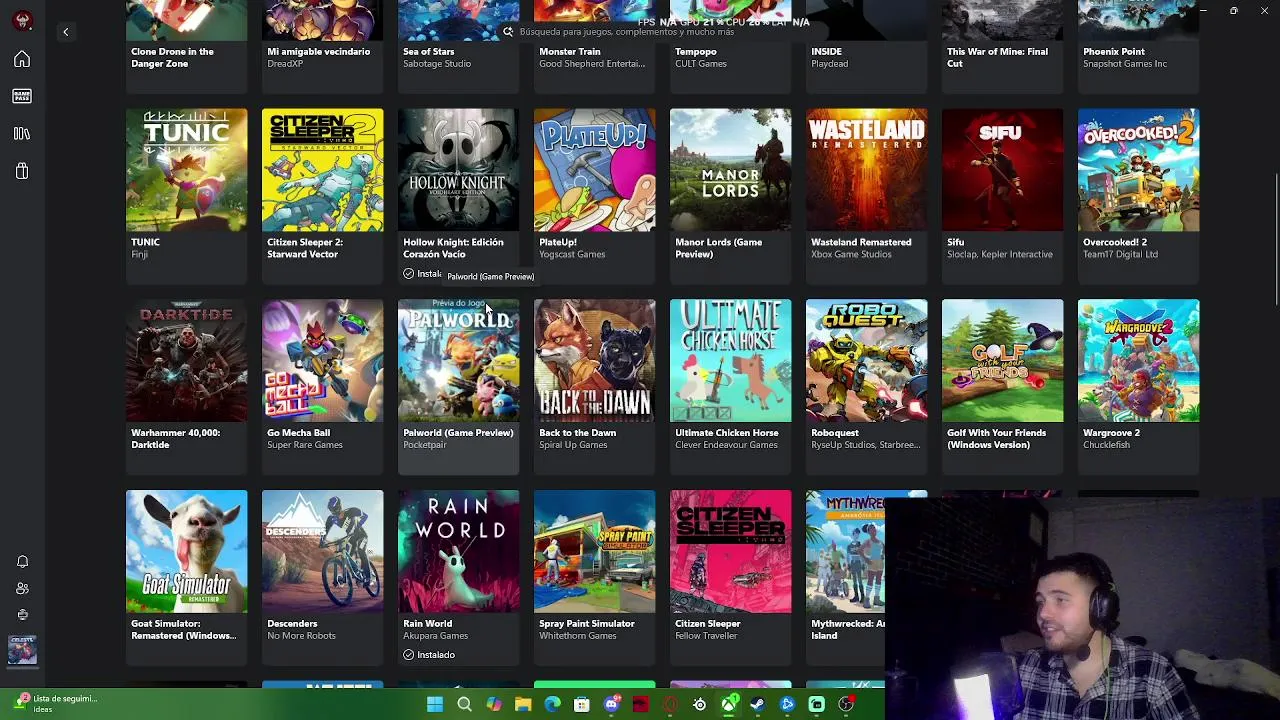Click the back arrow
The image size is (1280, 720).
(66, 32)
